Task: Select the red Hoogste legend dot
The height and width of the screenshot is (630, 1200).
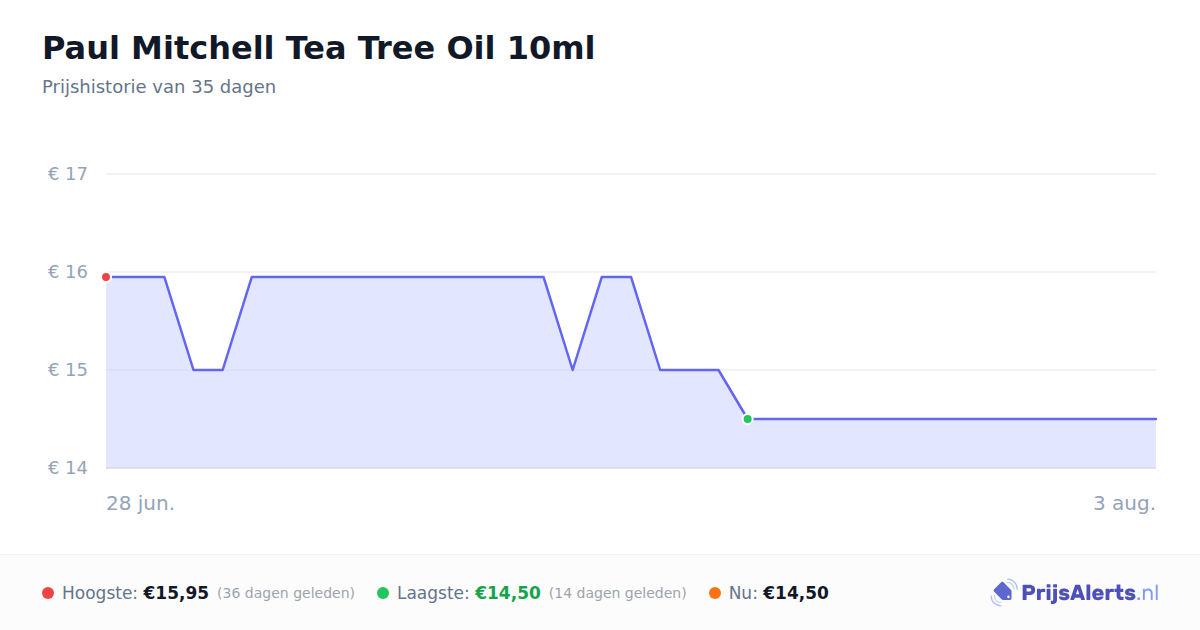Action: tap(48, 593)
